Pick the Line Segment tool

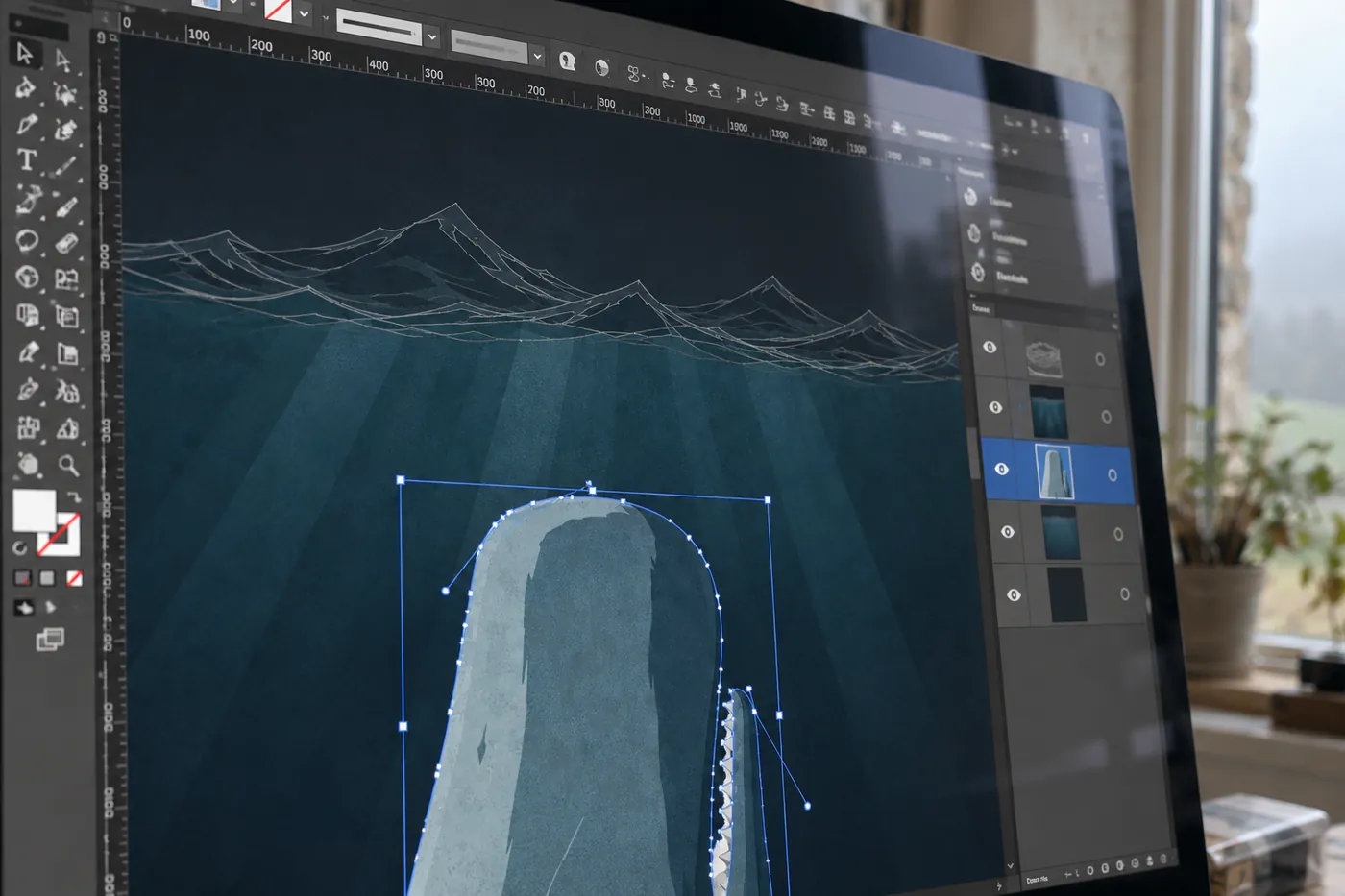(x=64, y=167)
